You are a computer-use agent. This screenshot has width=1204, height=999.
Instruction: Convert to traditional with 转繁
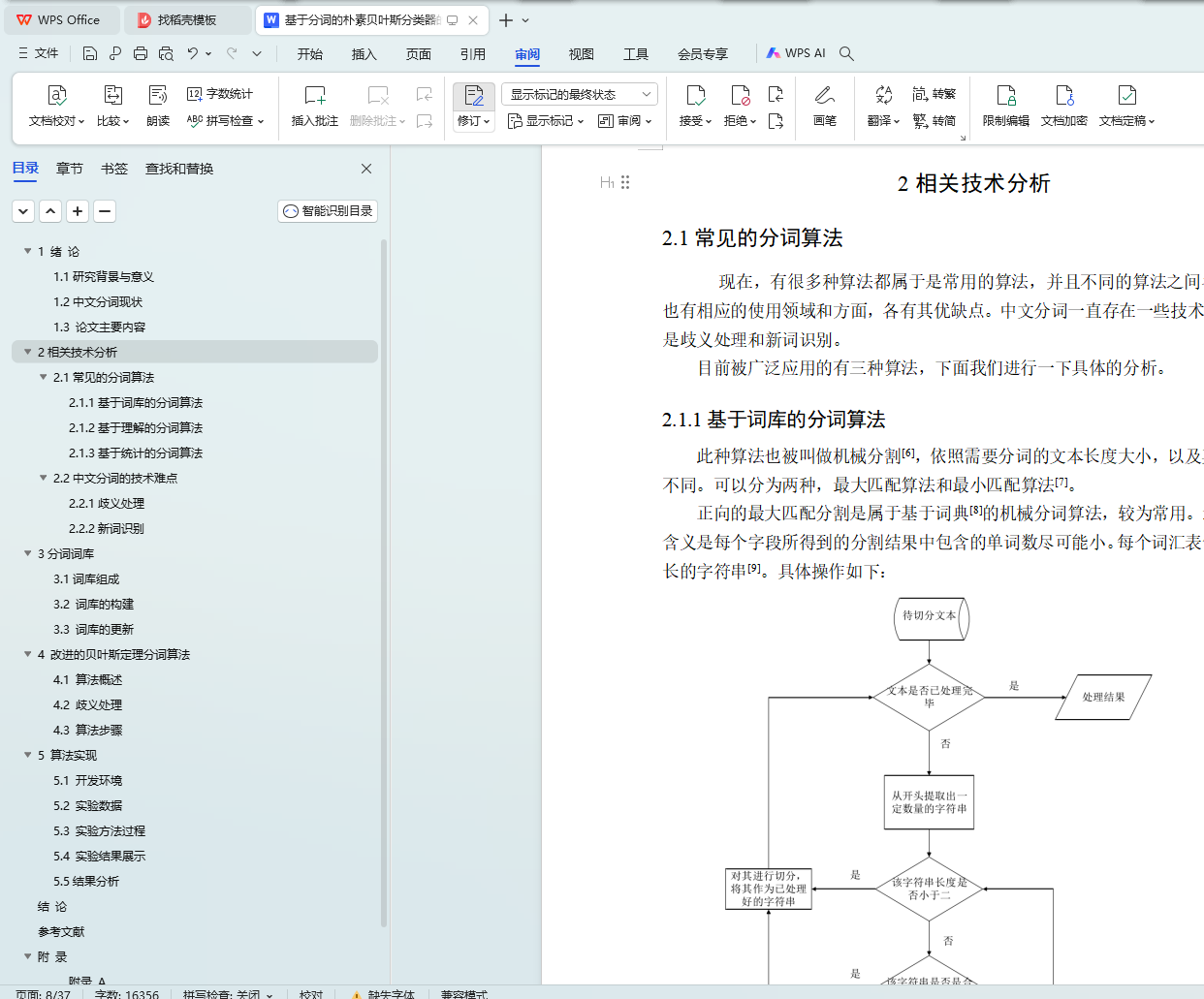pyautogui.click(x=935, y=94)
